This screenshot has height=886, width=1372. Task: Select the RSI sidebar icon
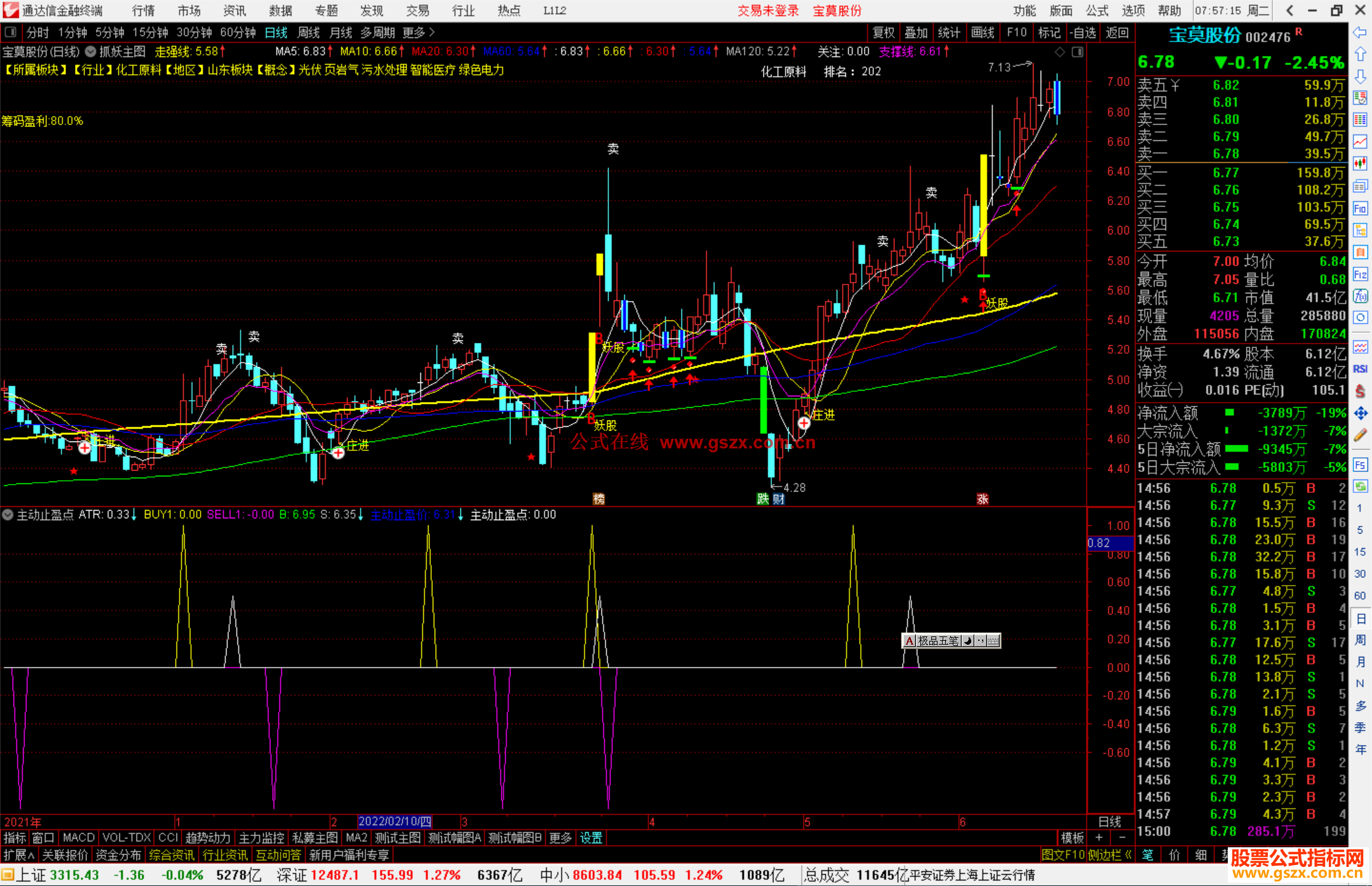pyautogui.click(x=1360, y=369)
